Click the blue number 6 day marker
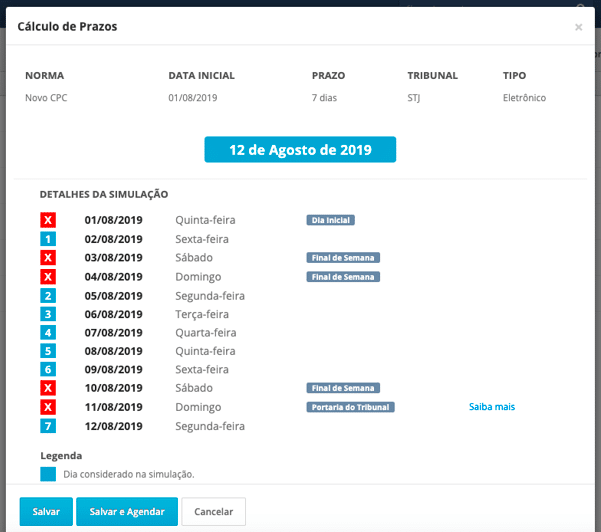The width and height of the screenshot is (601, 532). coord(48,369)
